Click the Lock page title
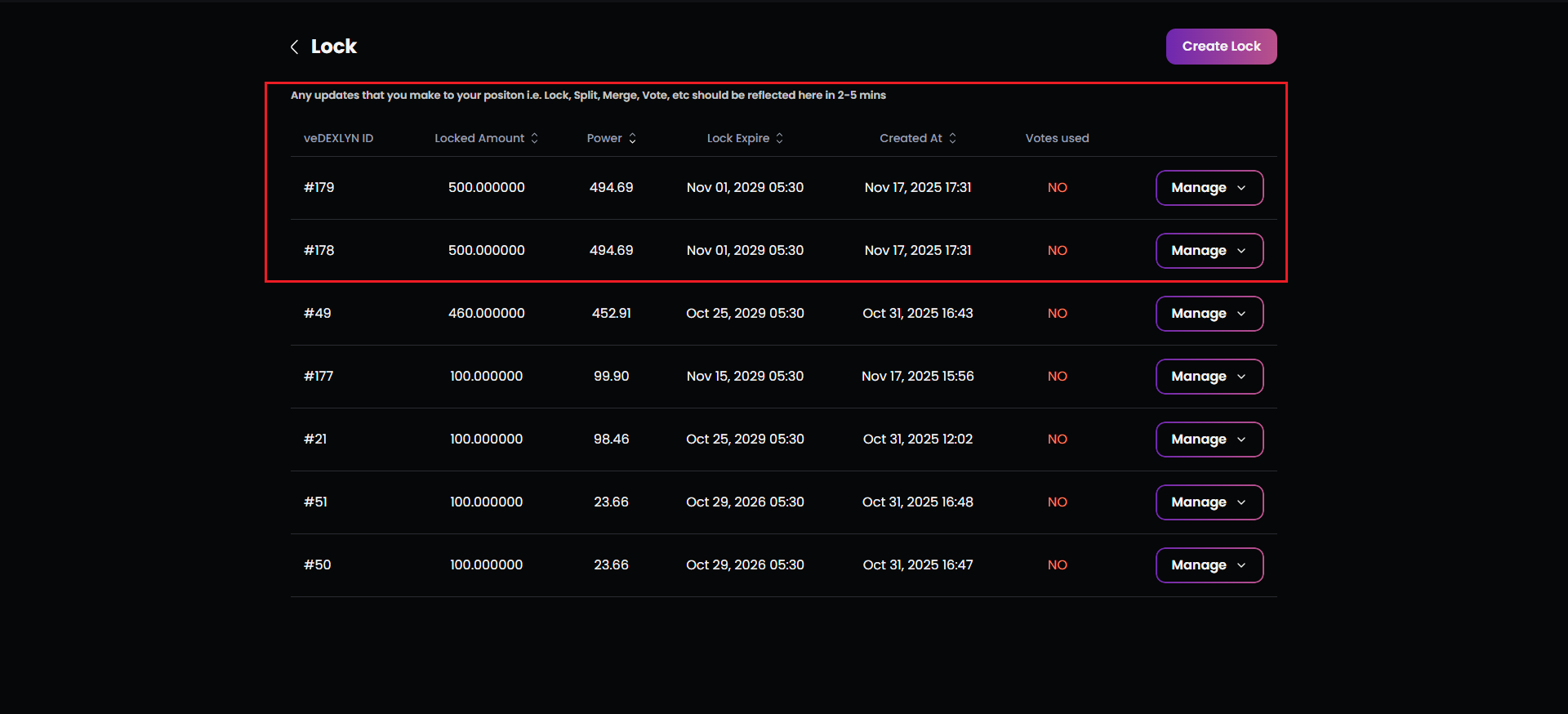The width and height of the screenshot is (1568, 714). click(333, 47)
